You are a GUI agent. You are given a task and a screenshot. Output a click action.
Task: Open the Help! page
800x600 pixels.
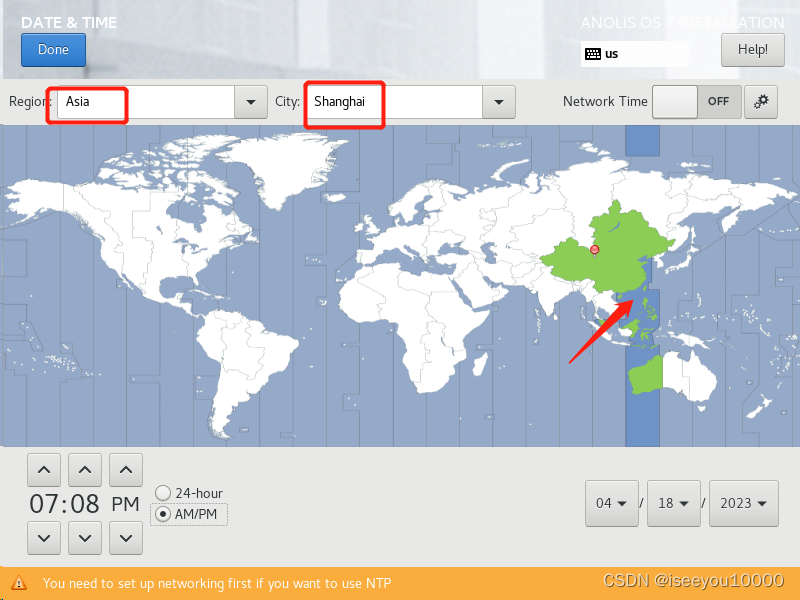(x=753, y=50)
